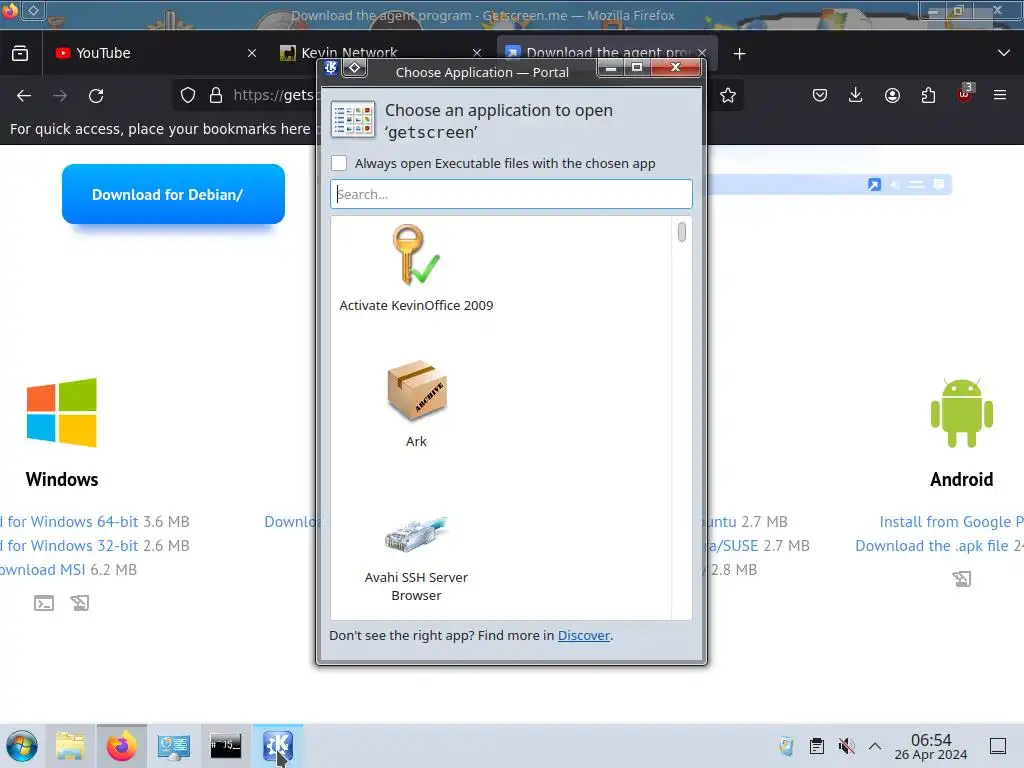Click the show desktop button
Screen dimensions: 1024x768
998,746
